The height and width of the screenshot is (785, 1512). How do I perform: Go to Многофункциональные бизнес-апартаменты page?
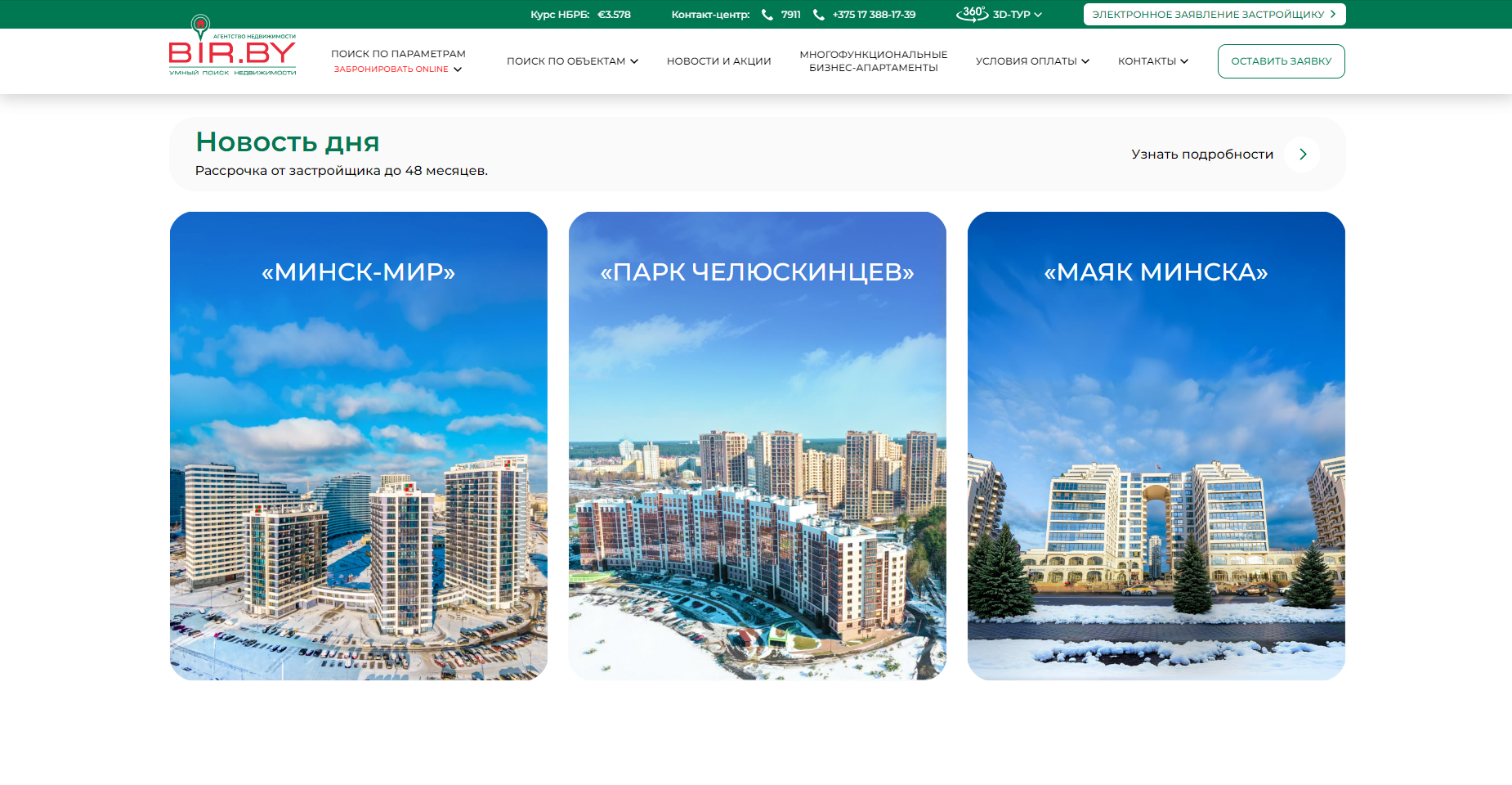pyautogui.click(x=873, y=61)
